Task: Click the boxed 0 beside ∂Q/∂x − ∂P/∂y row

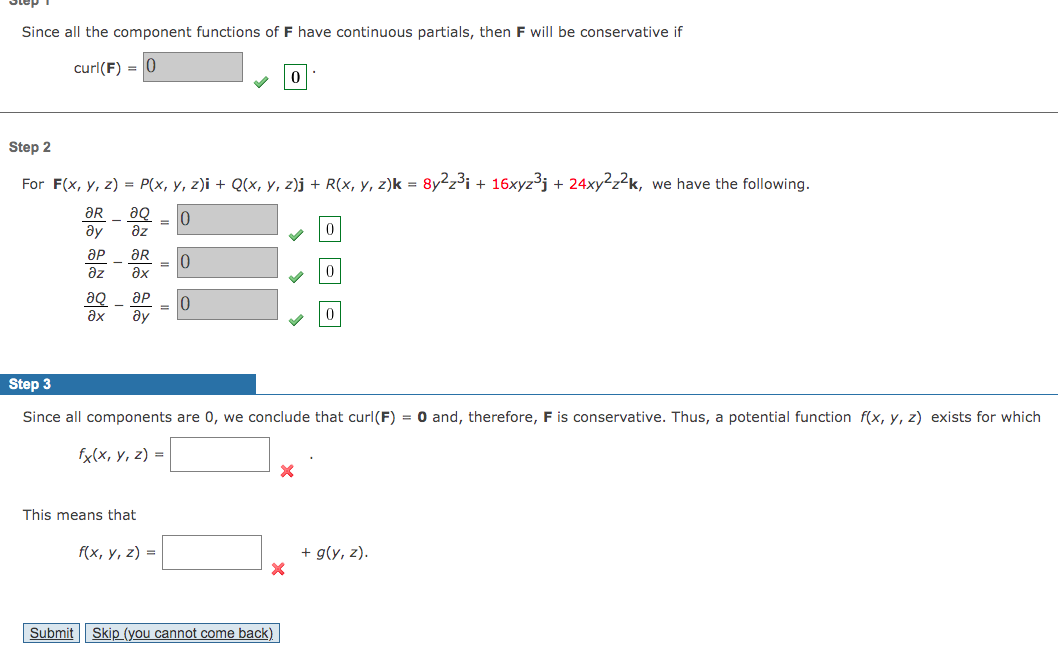Action: pos(329,313)
